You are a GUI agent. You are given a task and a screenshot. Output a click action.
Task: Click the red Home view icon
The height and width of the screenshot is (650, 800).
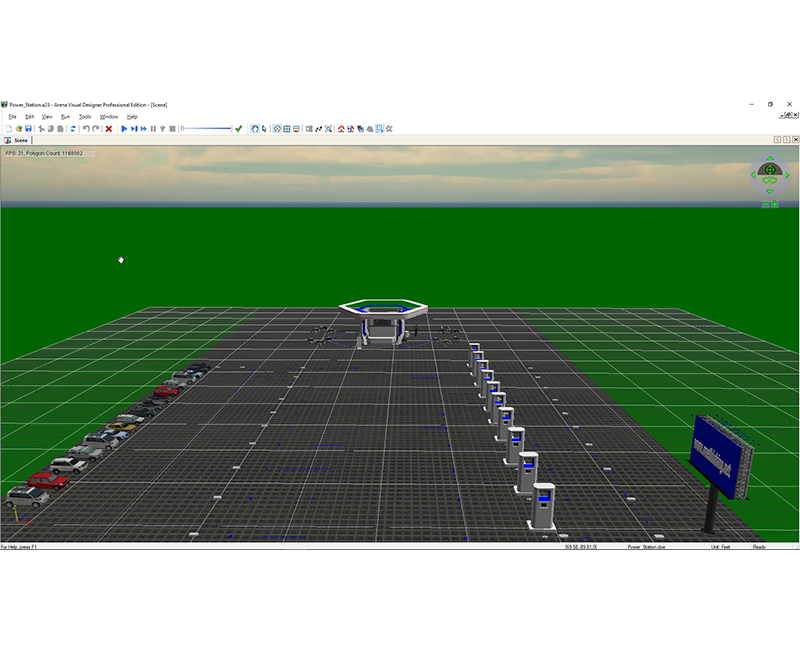point(341,129)
